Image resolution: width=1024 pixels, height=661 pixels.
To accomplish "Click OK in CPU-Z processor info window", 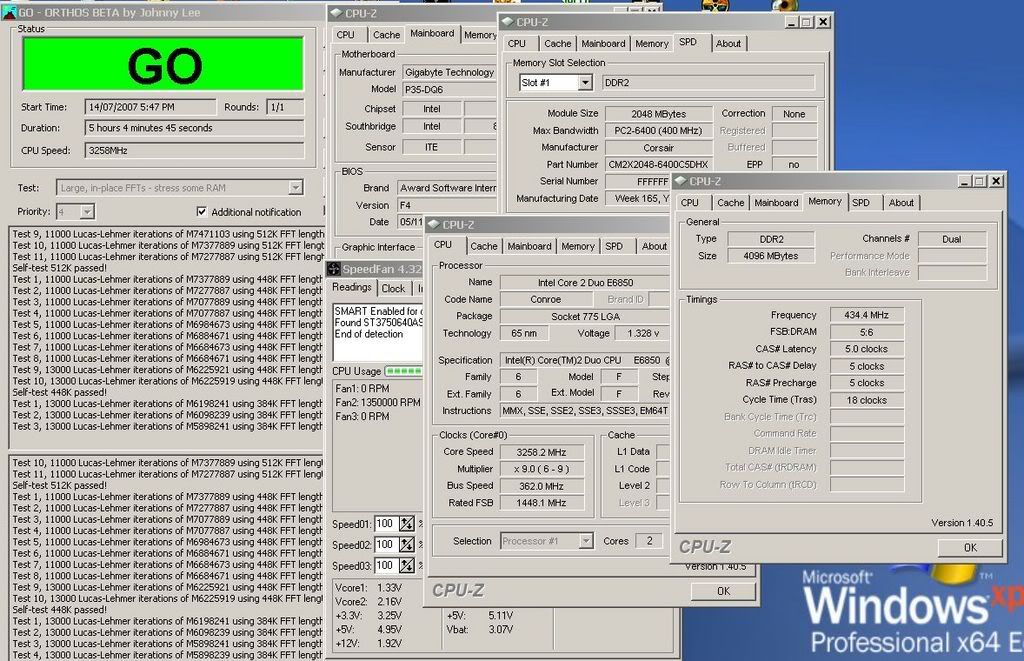I will click(724, 591).
